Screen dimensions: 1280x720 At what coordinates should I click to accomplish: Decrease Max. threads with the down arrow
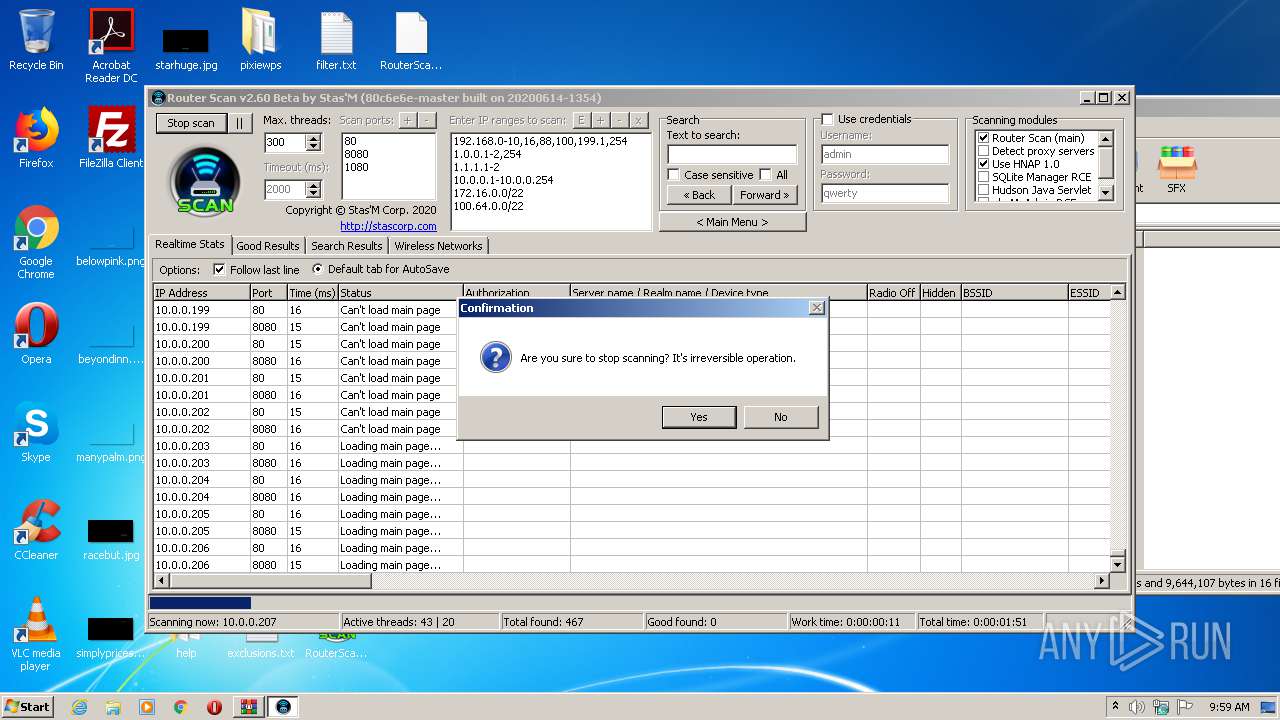(x=314, y=147)
